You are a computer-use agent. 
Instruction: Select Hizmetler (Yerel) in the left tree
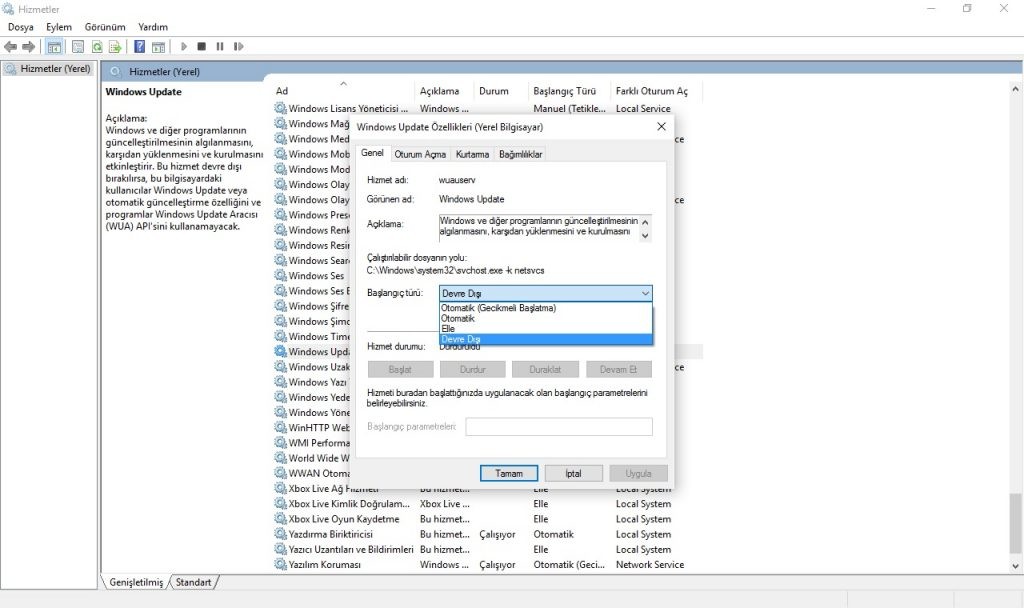(x=55, y=69)
